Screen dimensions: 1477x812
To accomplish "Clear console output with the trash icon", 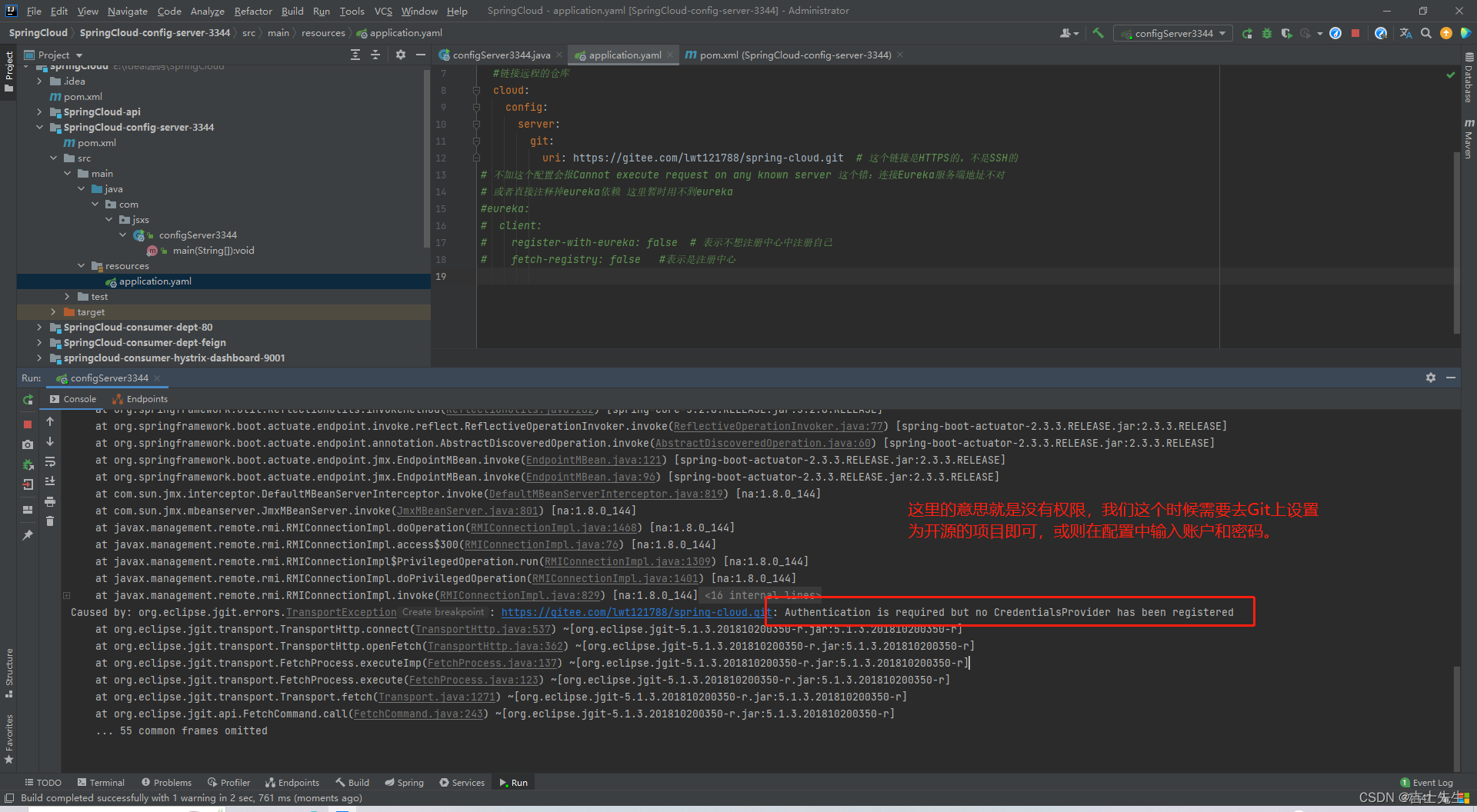I will click(50, 521).
